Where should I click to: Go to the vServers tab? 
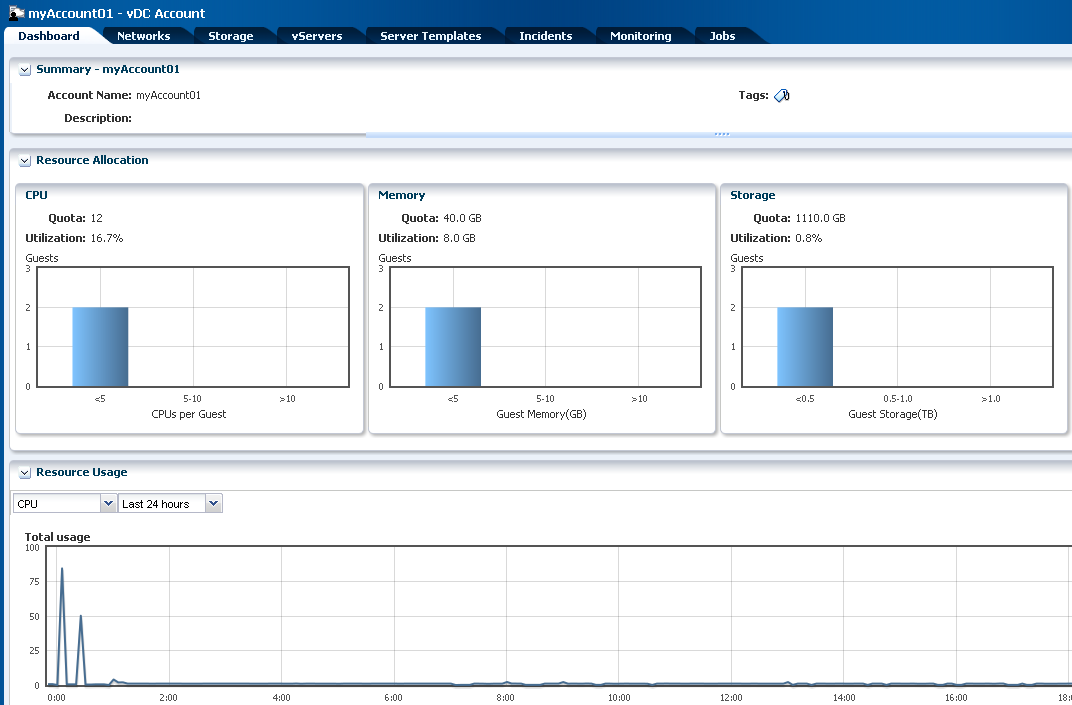(317, 36)
